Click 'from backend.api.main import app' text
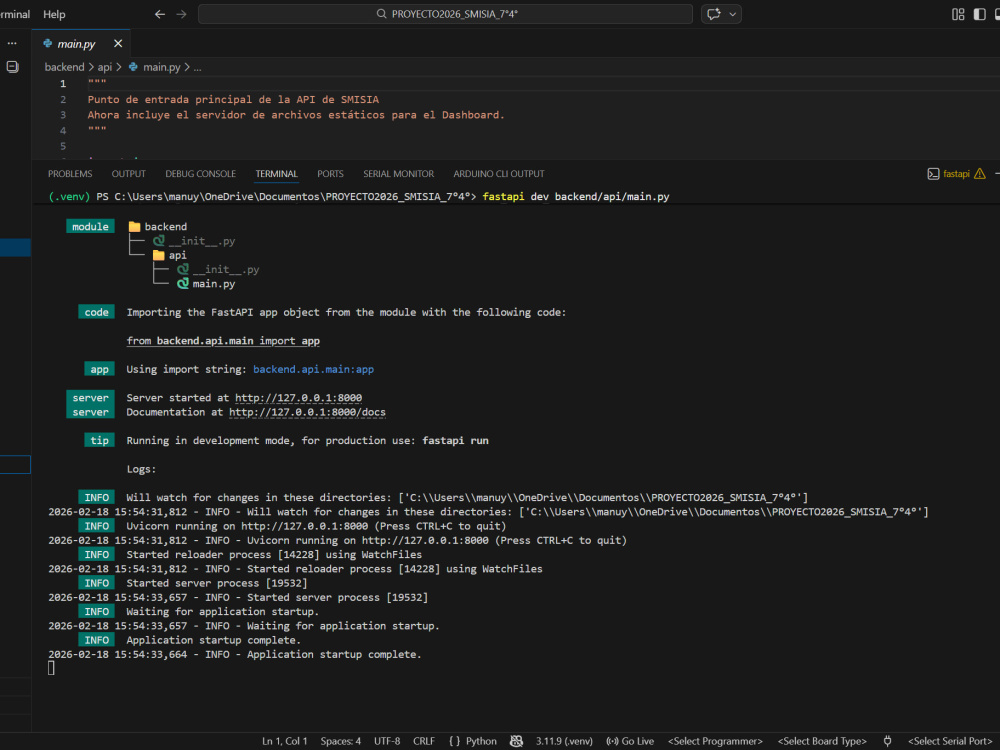The image size is (1000, 750). click(223, 341)
